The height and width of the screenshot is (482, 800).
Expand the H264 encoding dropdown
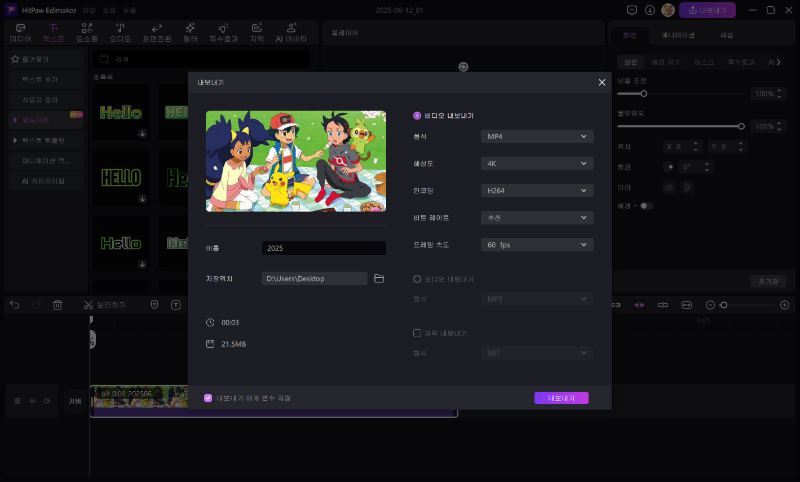(x=537, y=190)
